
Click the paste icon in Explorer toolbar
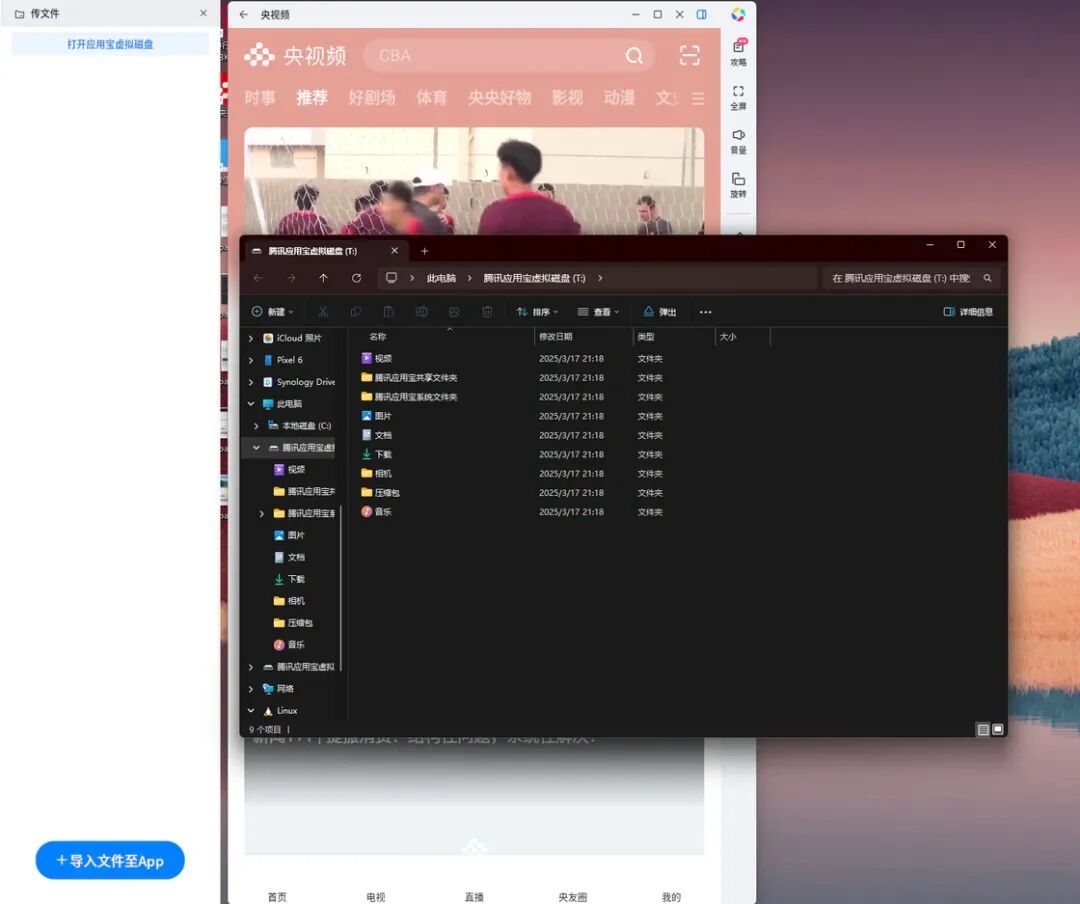[x=388, y=312]
